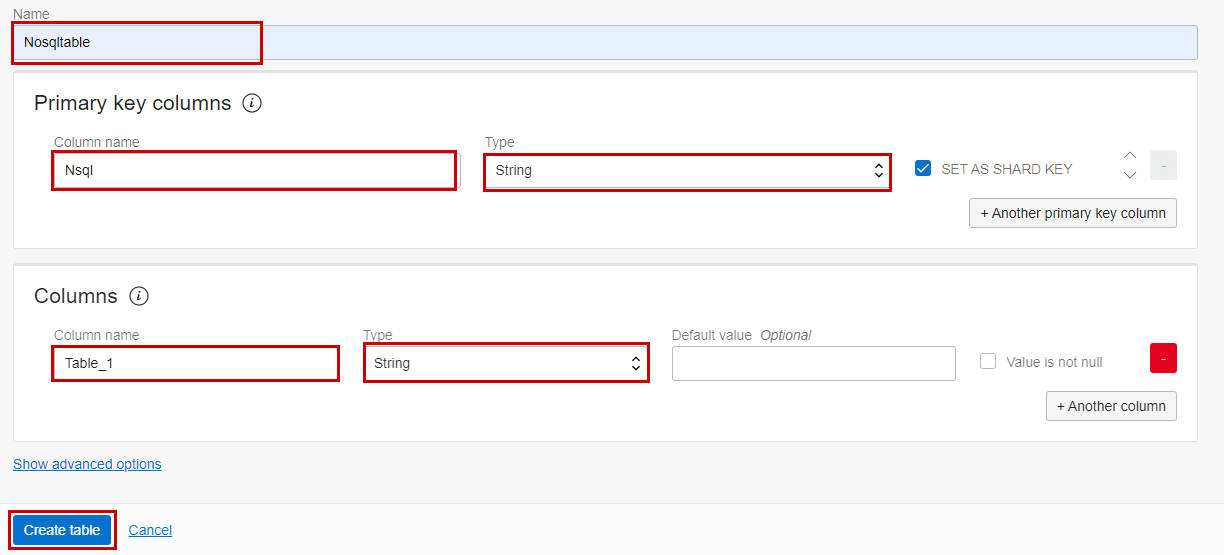Click the Columns section info icon
Image resolution: width=1224 pixels, height=555 pixels.
click(139, 296)
